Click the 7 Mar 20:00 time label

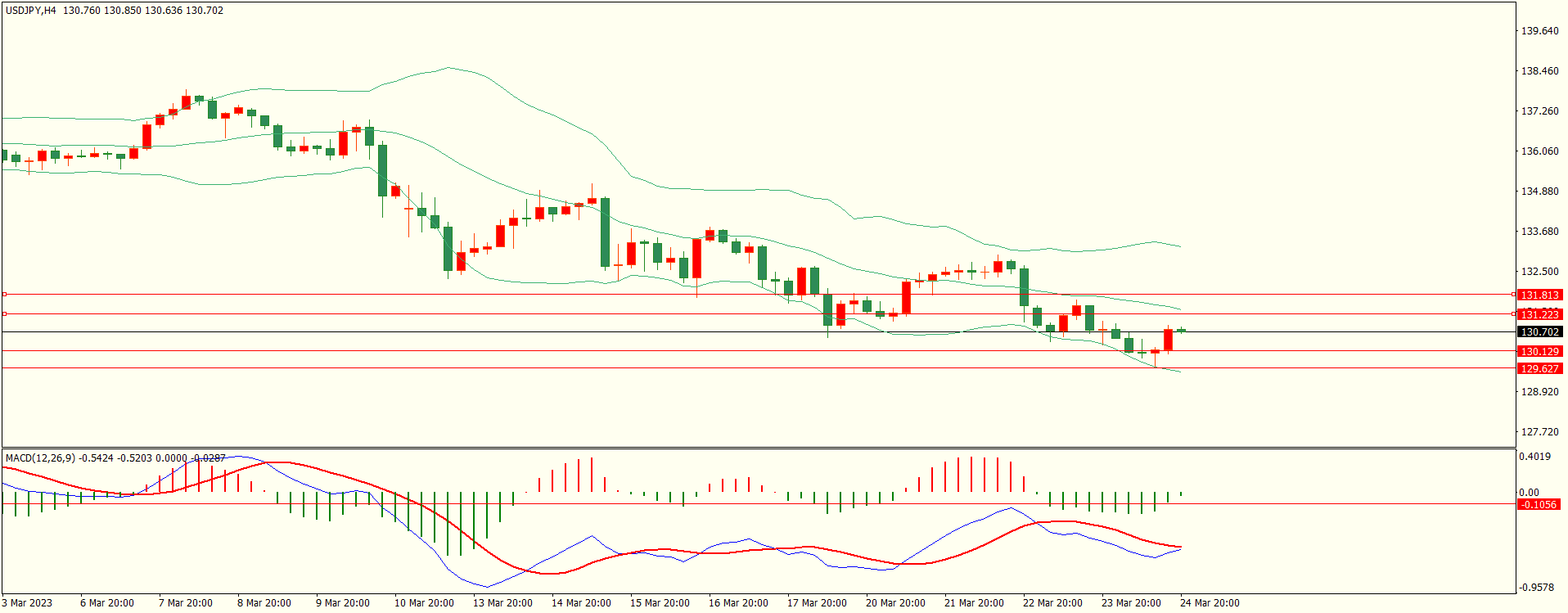tap(186, 603)
